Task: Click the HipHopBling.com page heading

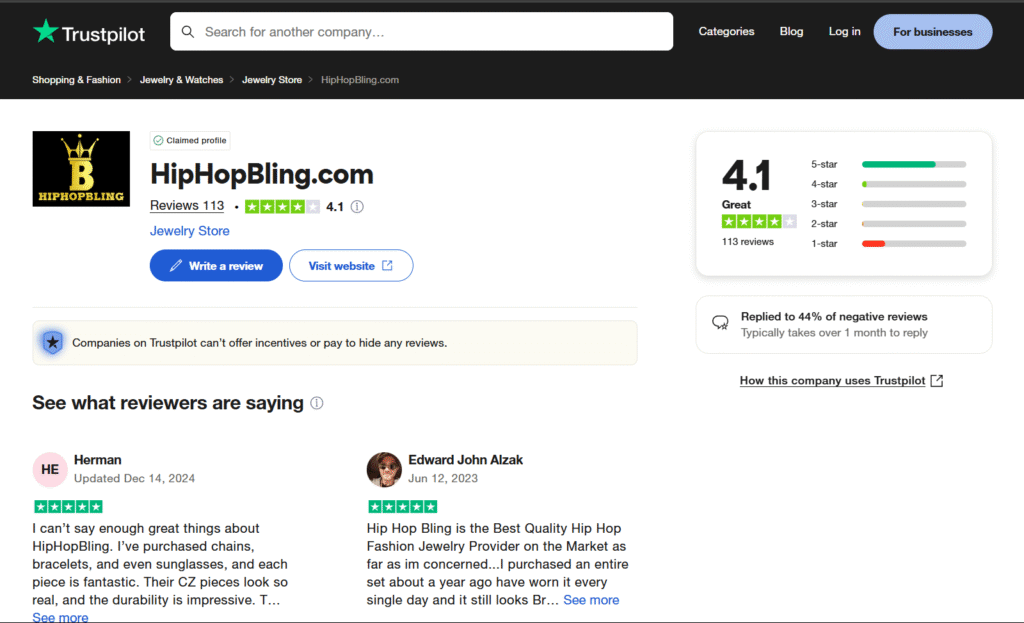Action: 262,174
